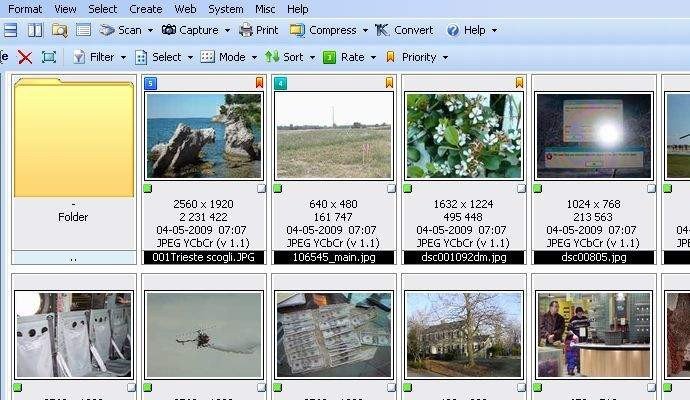Tick checkbox under the seed-in-snow photo
This screenshot has height=400, width=690.
point(261,388)
